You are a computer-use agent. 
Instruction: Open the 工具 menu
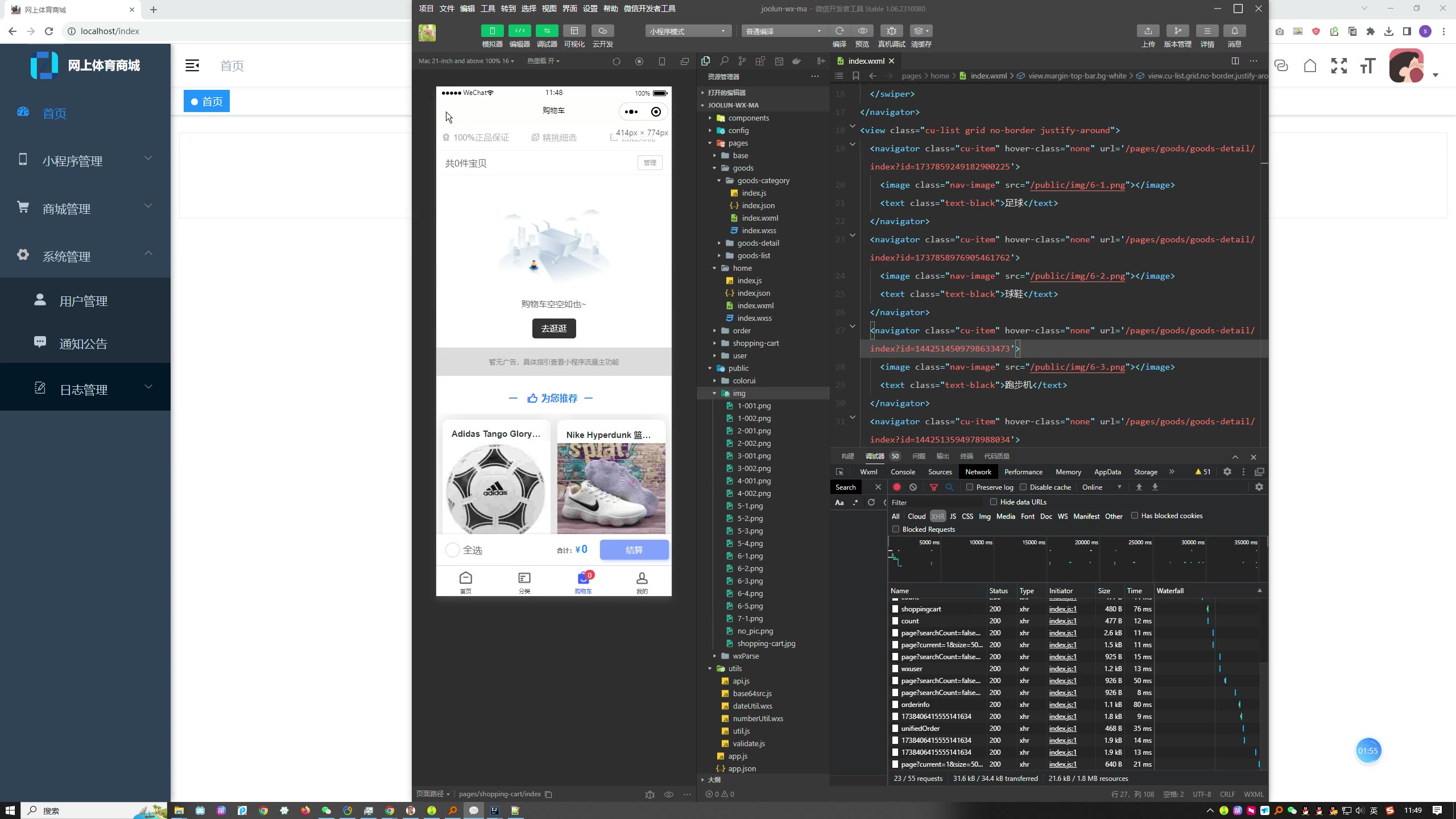point(487,9)
